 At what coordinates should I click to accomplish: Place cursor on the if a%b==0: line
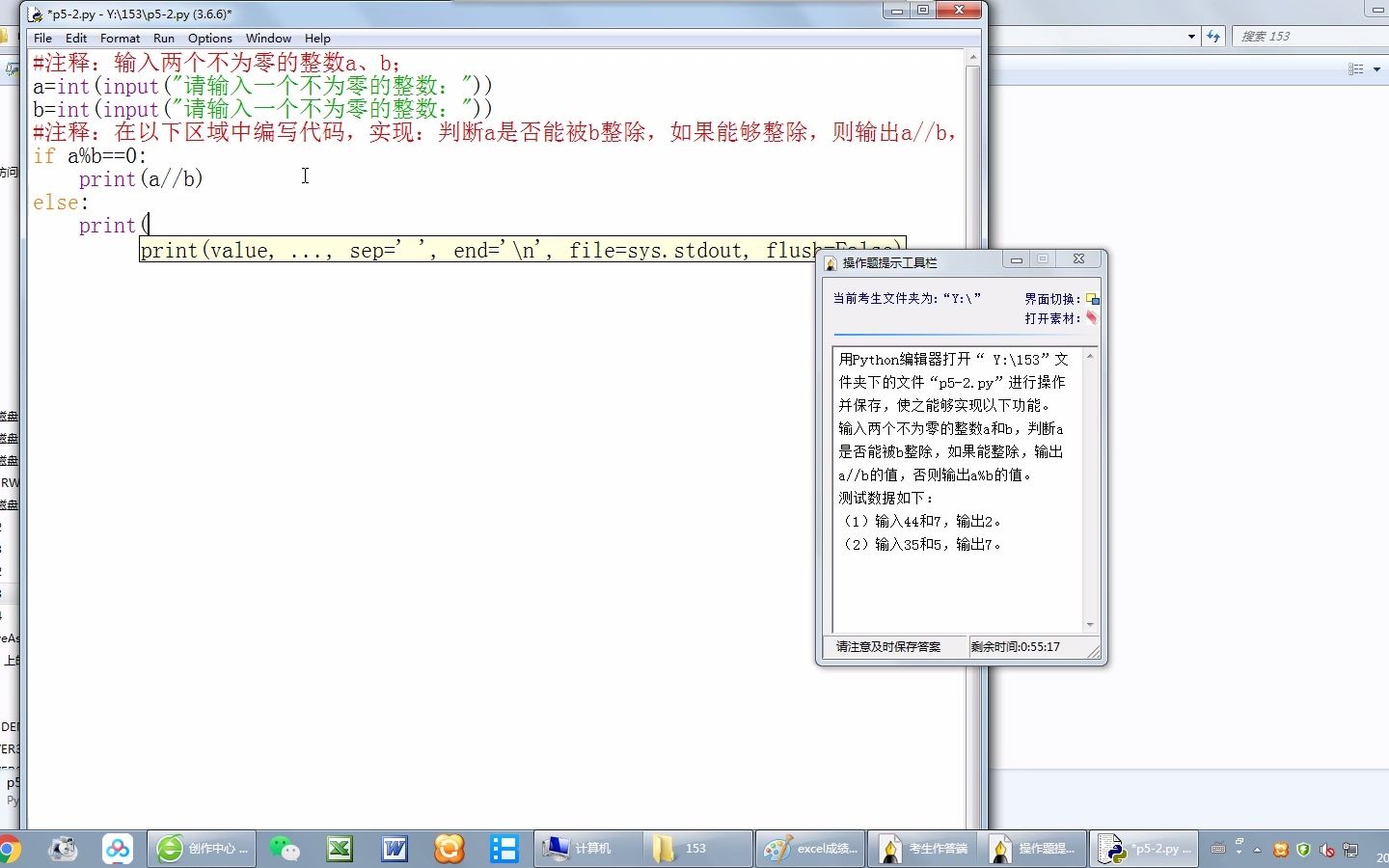pyautogui.click(x=90, y=156)
